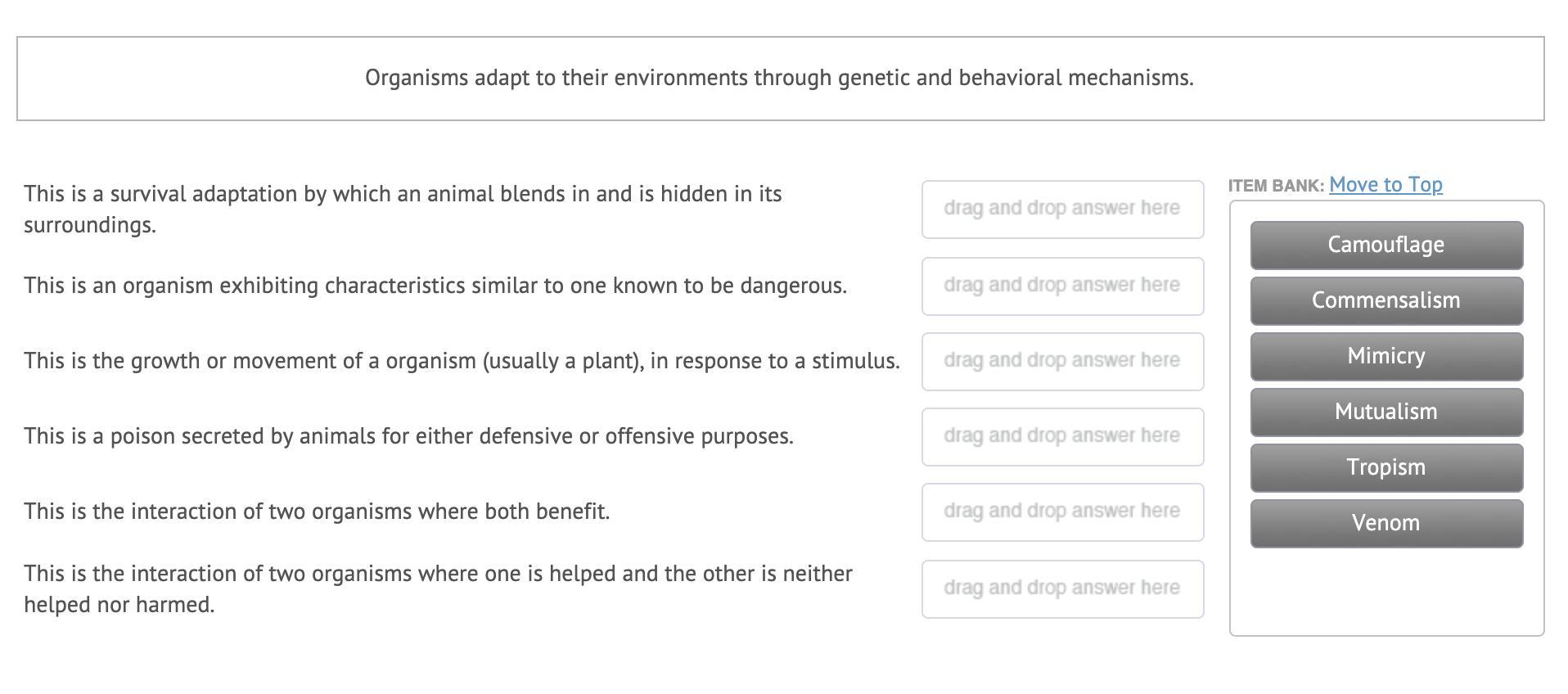The width and height of the screenshot is (1568, 694).
Task: Click the statement about resembling a dangerous organism
Action: pyautogui.click(x=435, y=286)
